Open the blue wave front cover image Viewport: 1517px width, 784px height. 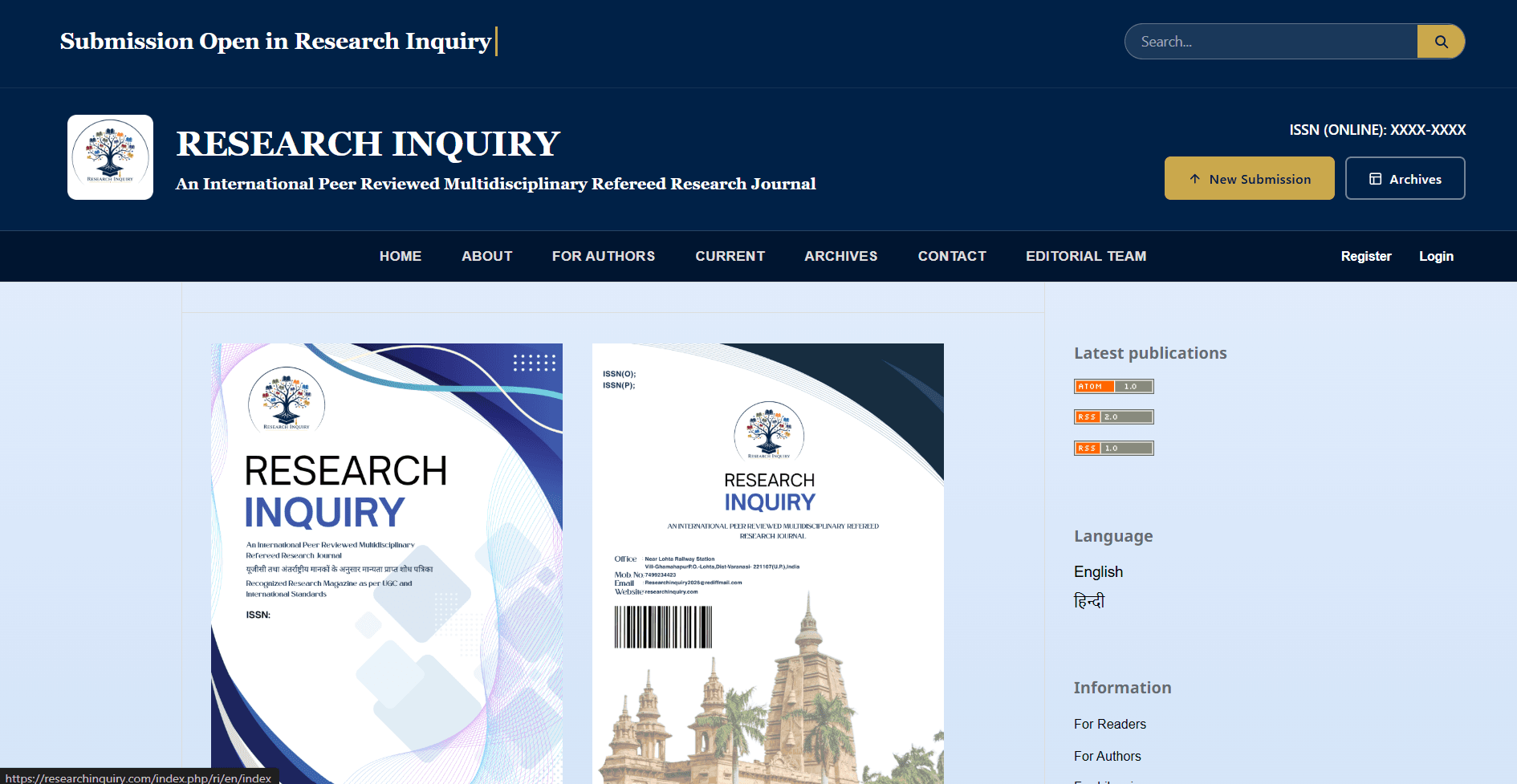[387, 563]
